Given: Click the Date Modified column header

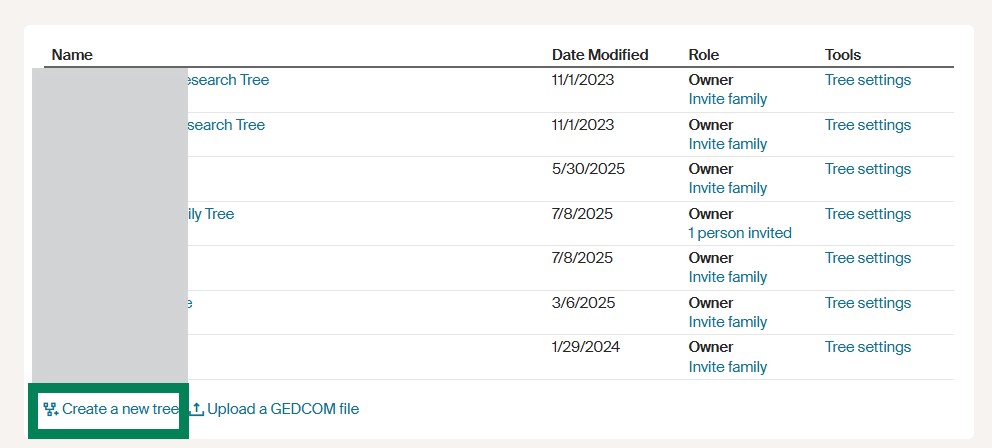Looking at the screenshot, I should pos(600,55).
